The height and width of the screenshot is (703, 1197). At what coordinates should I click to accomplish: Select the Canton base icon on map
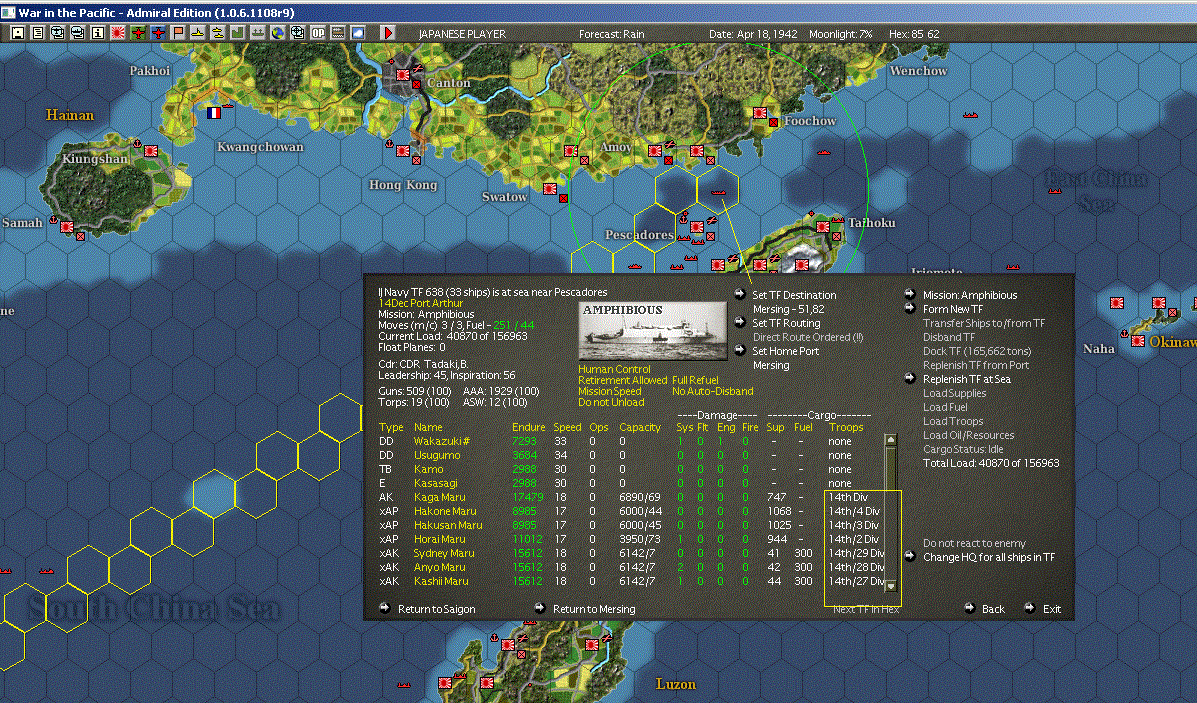(x=403, y=75)
